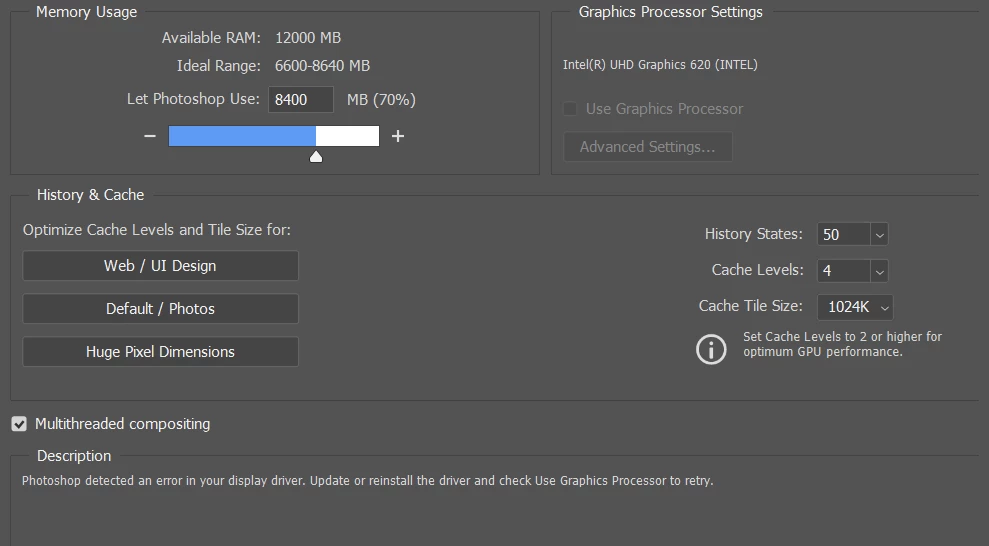Click the Cache Levels value field
Screen dimensions: 989x546
click(x=843, y=271)
